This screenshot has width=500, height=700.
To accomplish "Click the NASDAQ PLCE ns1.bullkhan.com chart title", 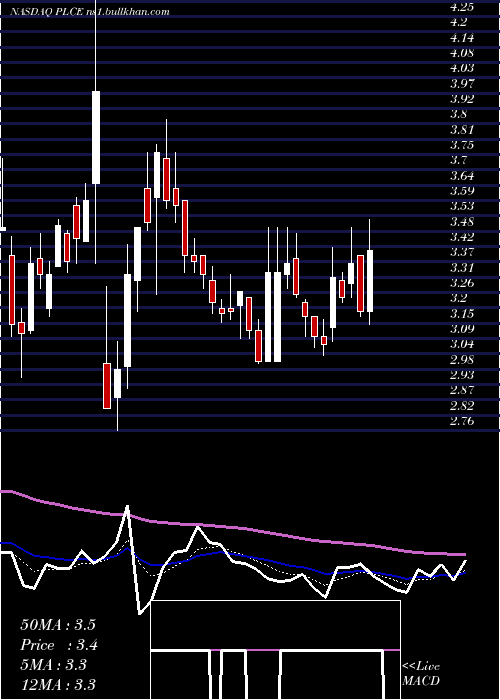I will [90, 12].
